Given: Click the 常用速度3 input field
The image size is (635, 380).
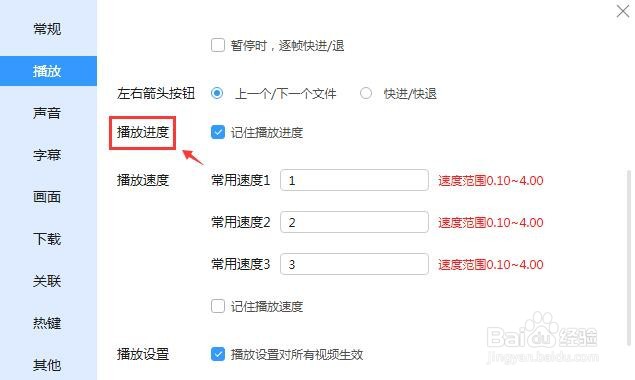Looking at the screenshot, I should coord(354,264).
